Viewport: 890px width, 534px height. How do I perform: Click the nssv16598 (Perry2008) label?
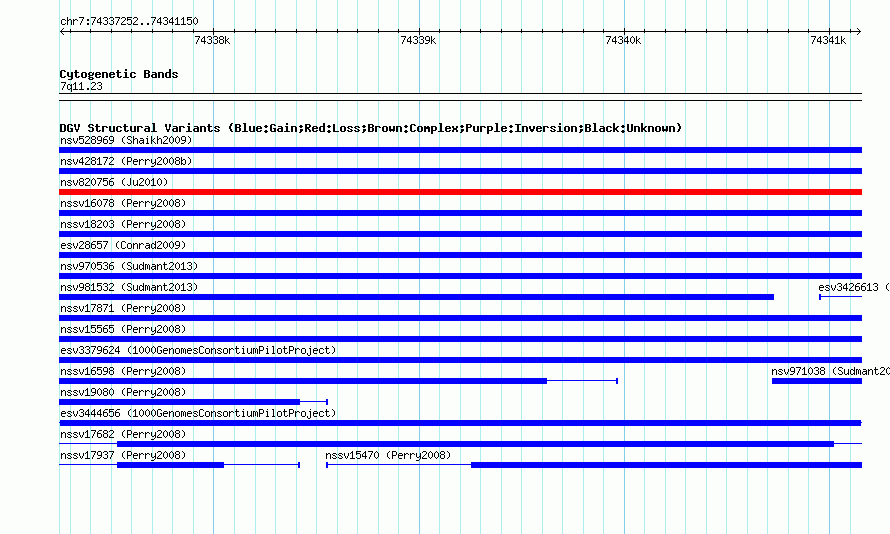[123, 371]
